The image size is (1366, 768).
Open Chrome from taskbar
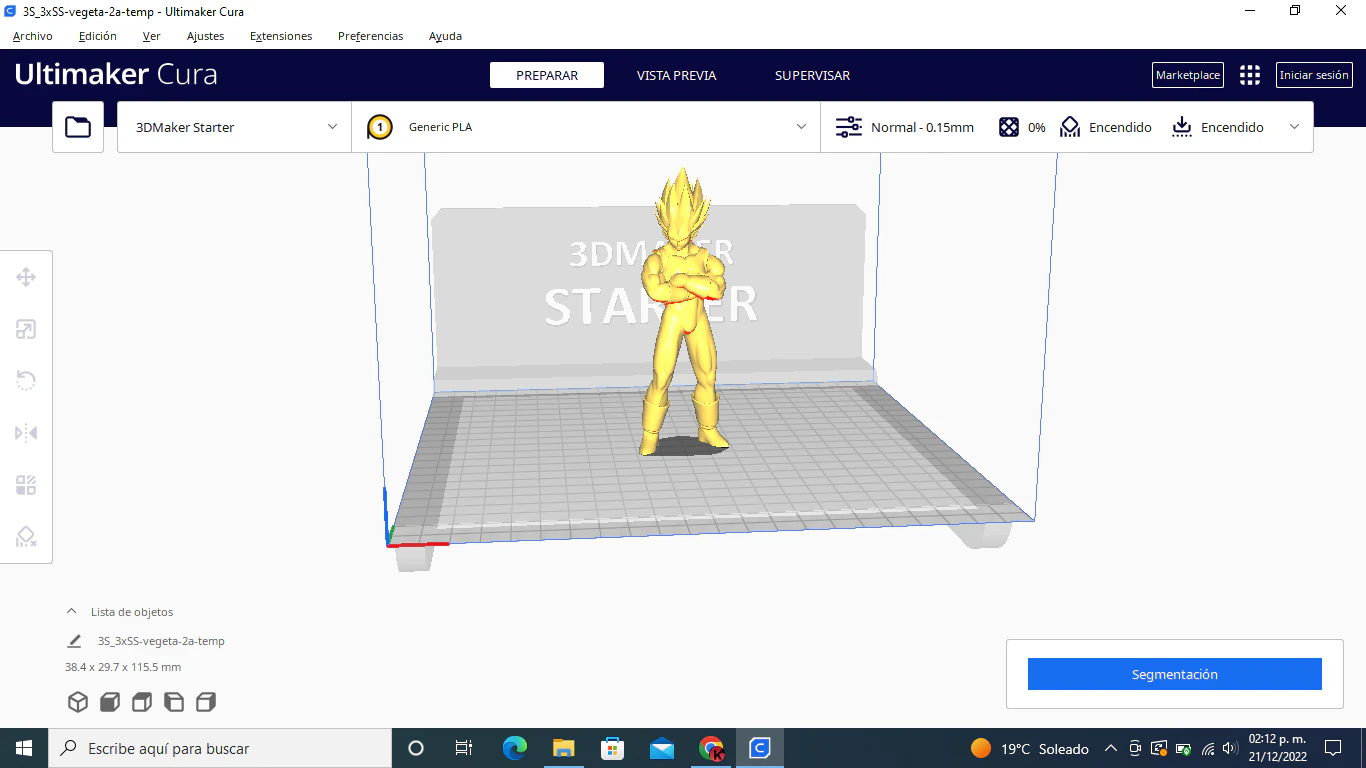point(711,748)
